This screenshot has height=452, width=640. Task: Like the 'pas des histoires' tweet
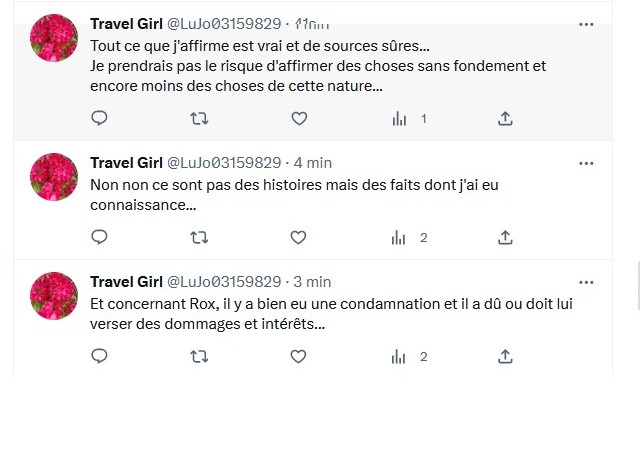pos(298,237)
